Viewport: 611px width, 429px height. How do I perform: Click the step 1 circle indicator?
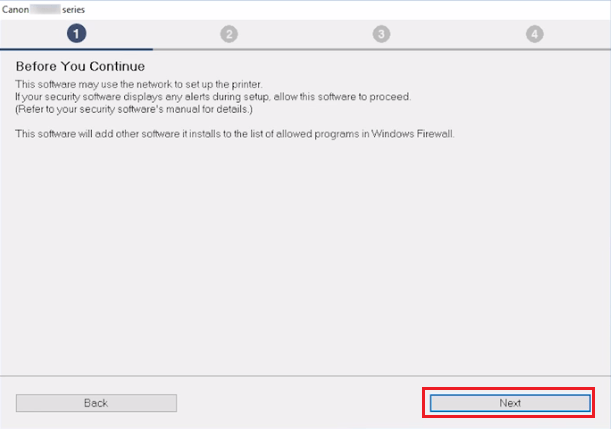76,34
